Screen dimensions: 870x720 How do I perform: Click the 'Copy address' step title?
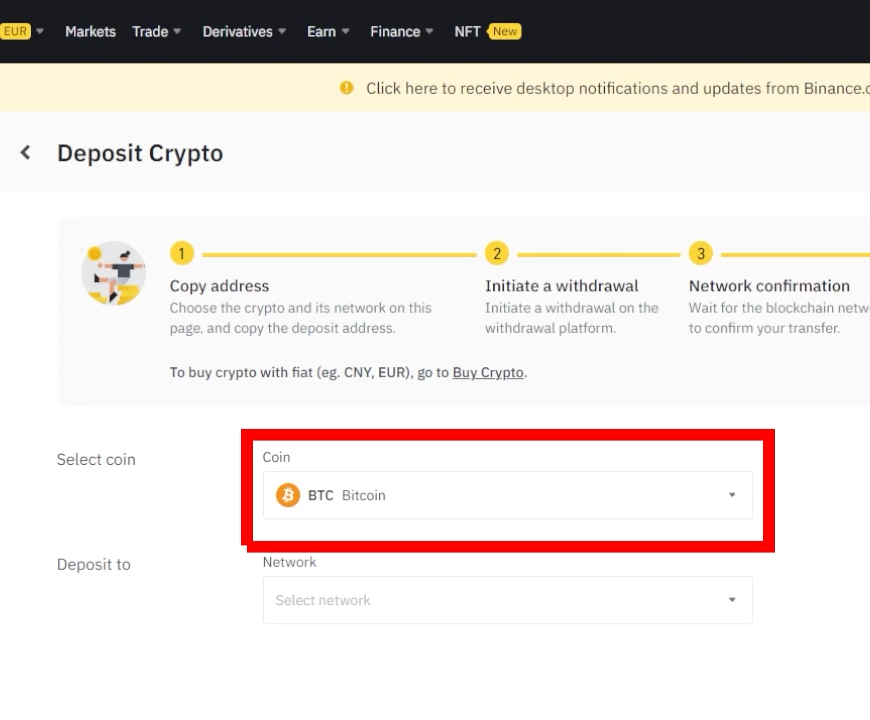[x=219, y=286]
